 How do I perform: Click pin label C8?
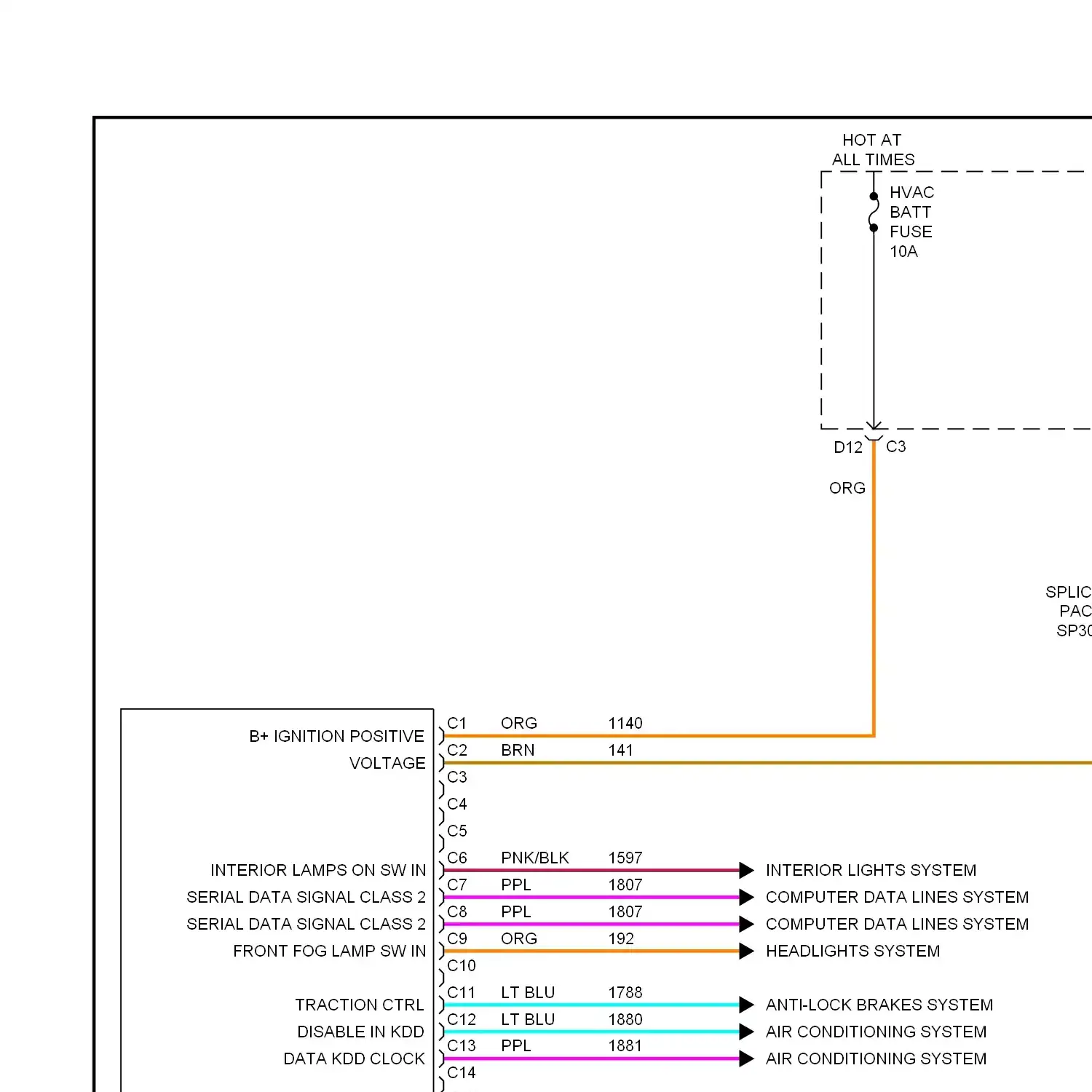[457, 911]
